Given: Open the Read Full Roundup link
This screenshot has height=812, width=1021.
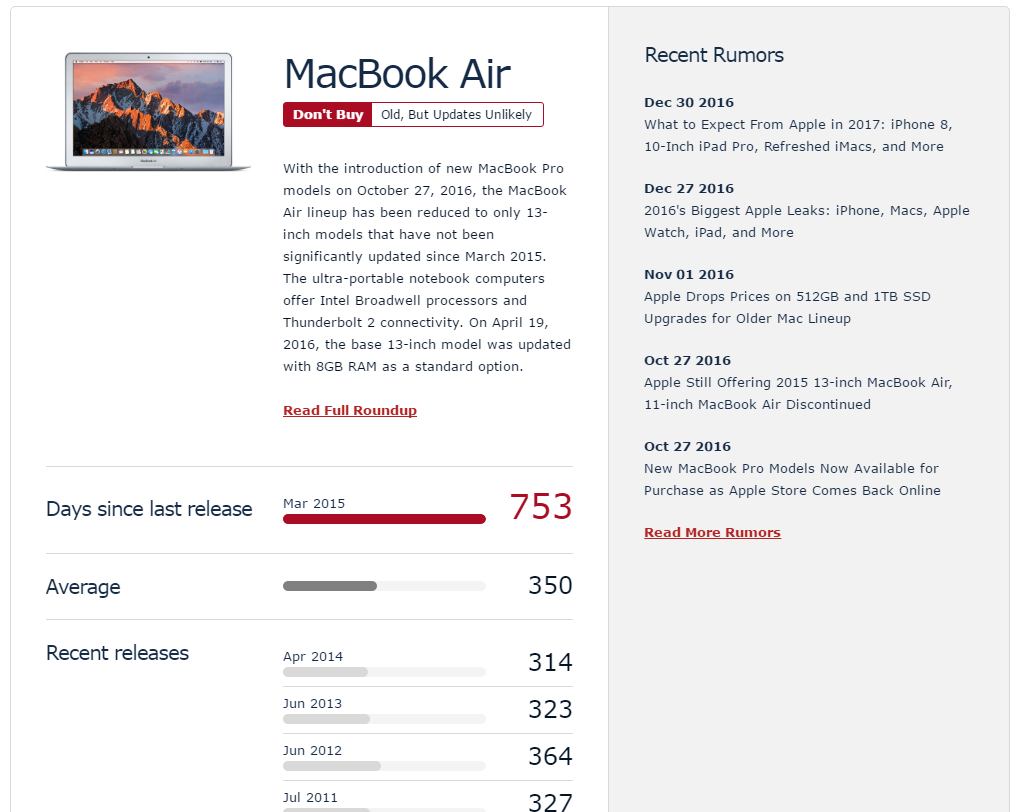Looking at the screenshot, I should 350,410.
